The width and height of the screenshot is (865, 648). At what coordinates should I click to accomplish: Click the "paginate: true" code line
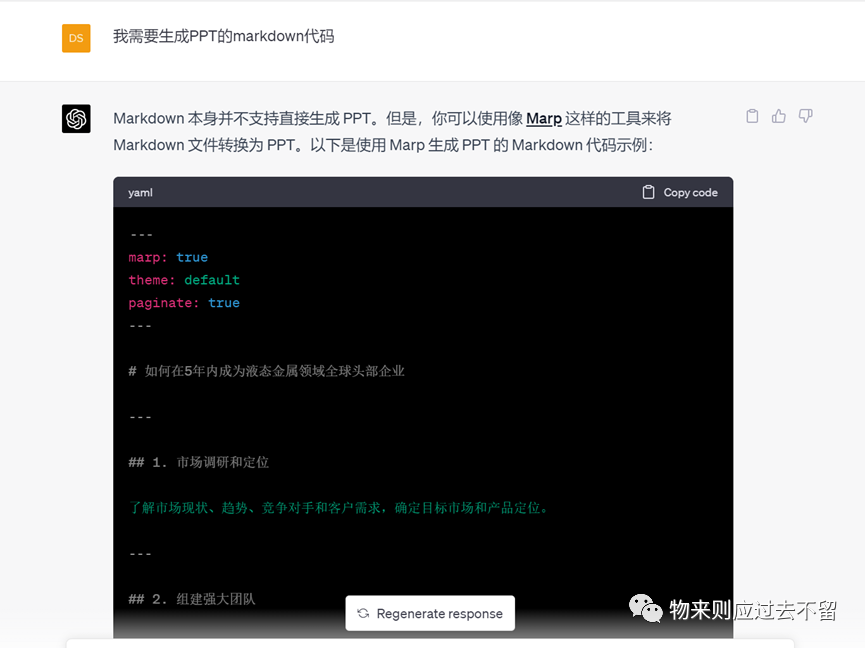tap(184, 303)
